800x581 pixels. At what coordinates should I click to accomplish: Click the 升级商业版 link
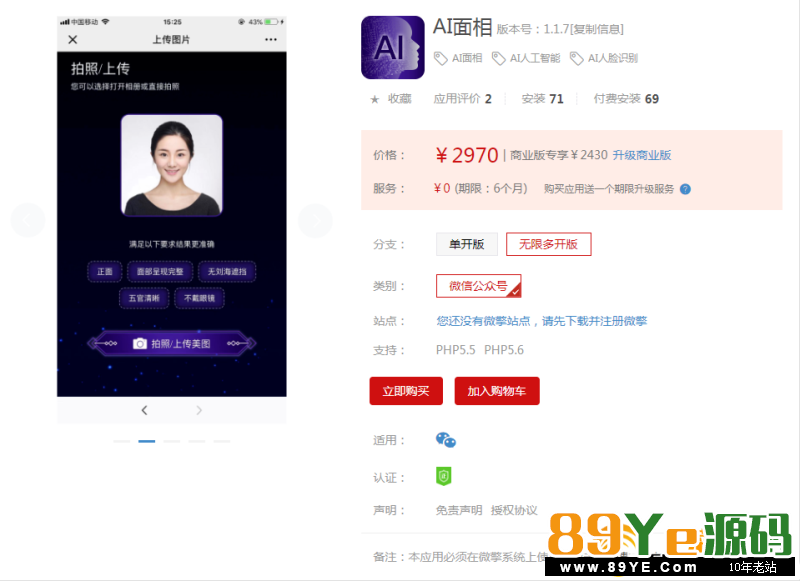pyautogui.click(x=642, y=155)
